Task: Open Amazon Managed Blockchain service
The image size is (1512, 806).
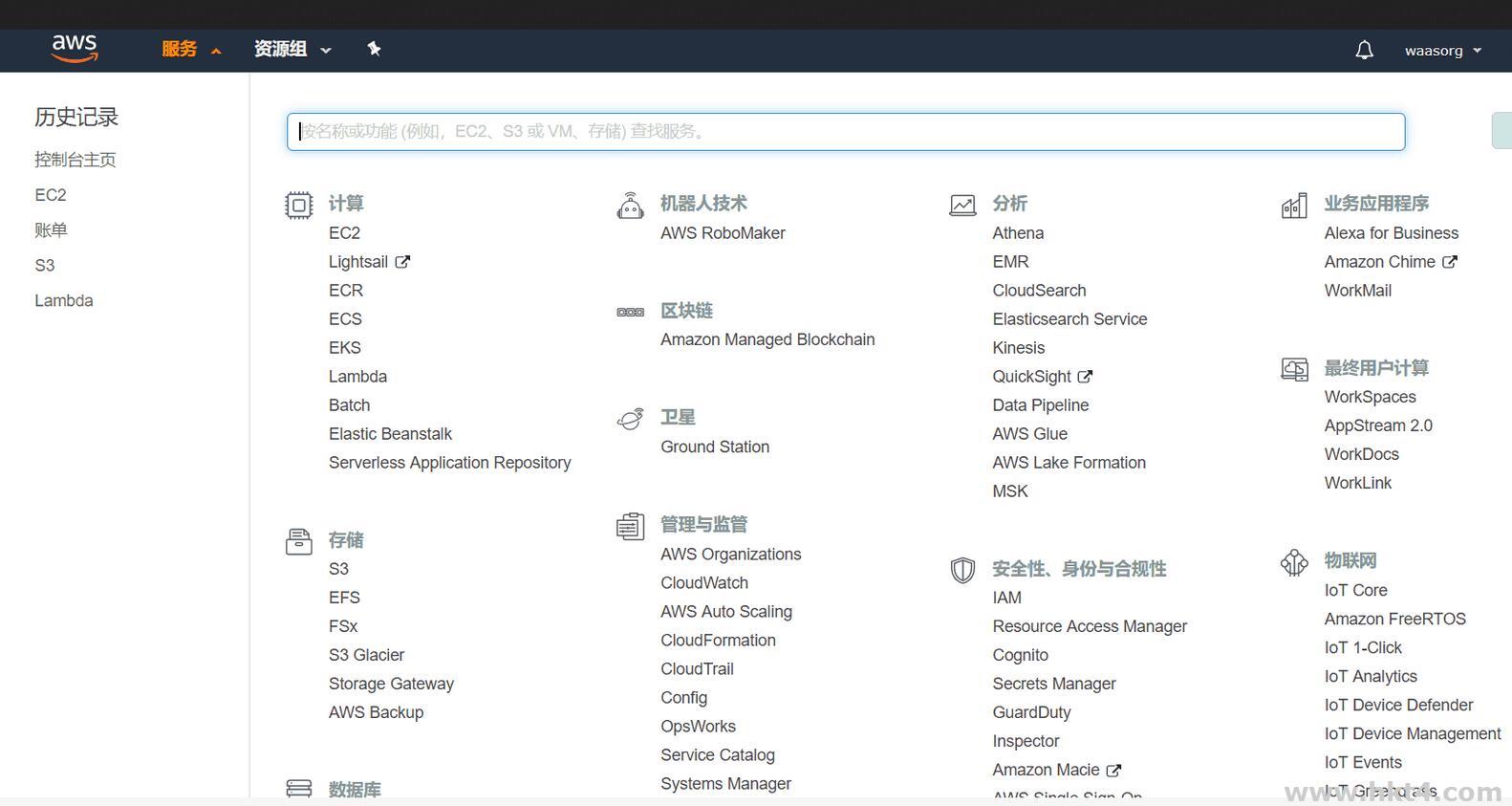Action: 767,339
